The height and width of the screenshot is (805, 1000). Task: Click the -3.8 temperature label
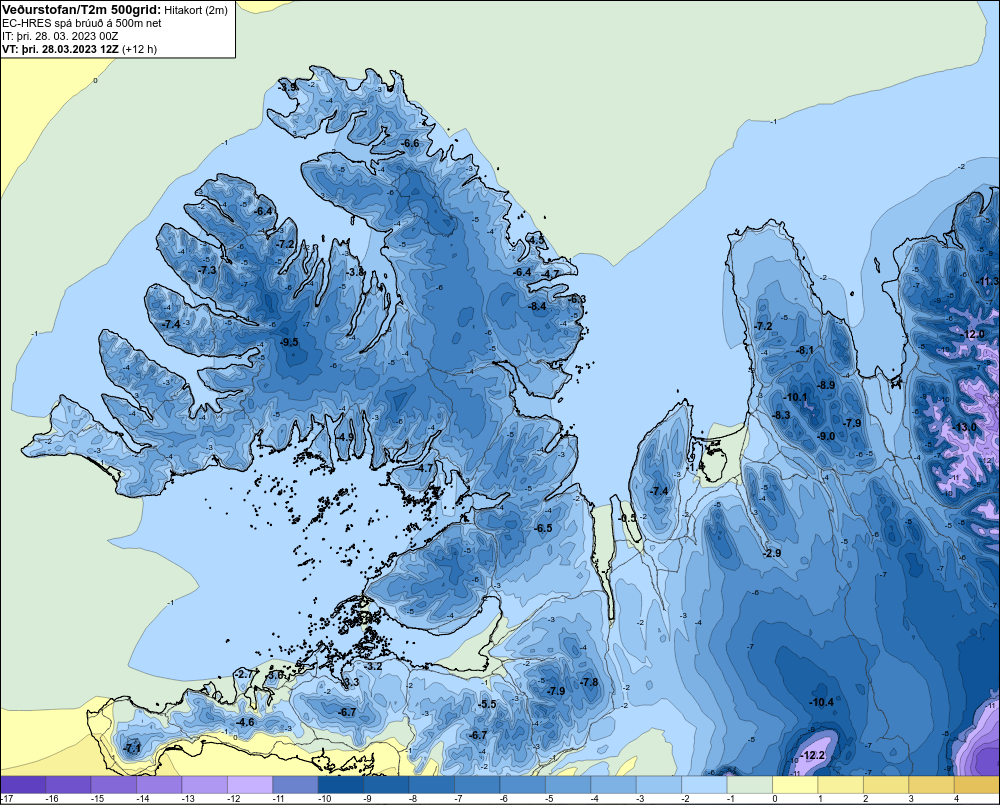point(355,272)
